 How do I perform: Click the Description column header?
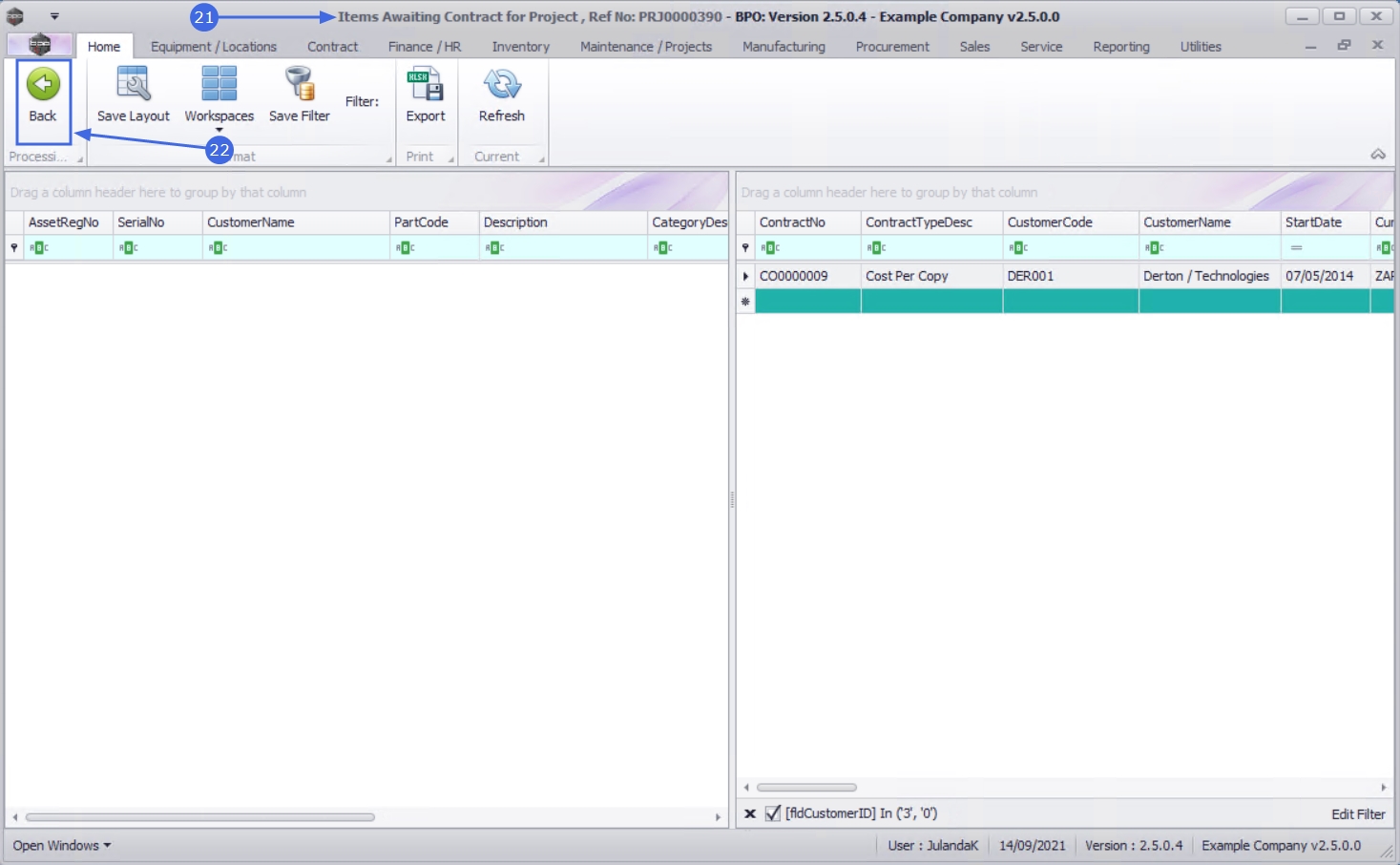[x=563, y=222]
